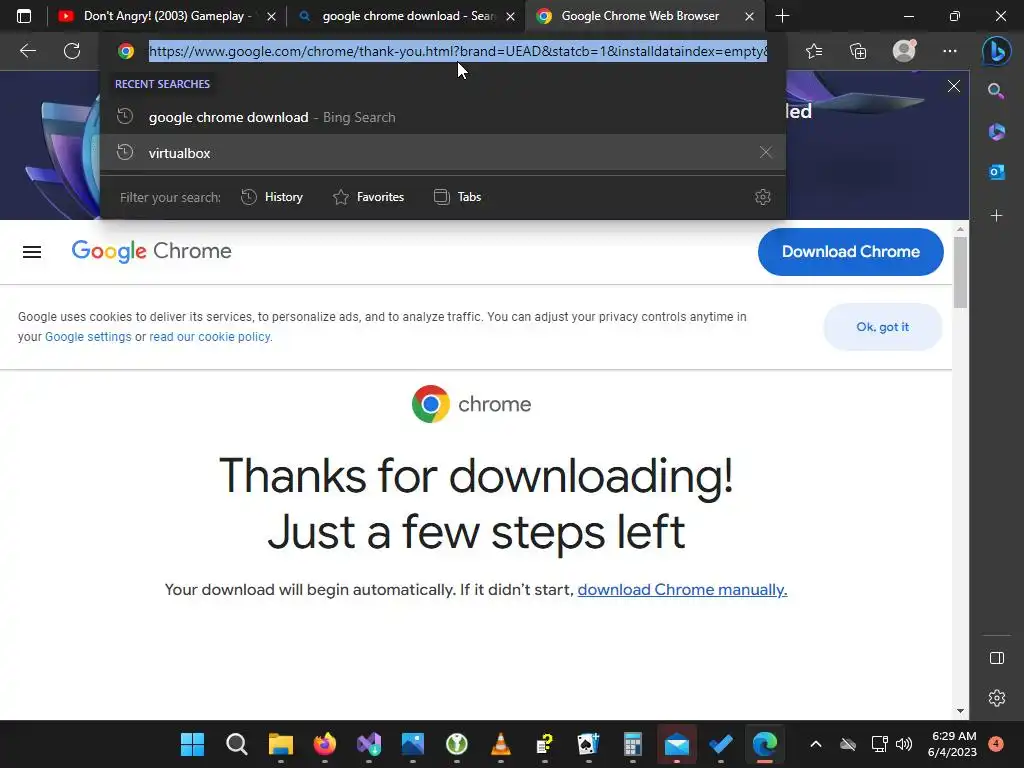
Task: Accept cookies with Ok, got it
Action: 882,327
